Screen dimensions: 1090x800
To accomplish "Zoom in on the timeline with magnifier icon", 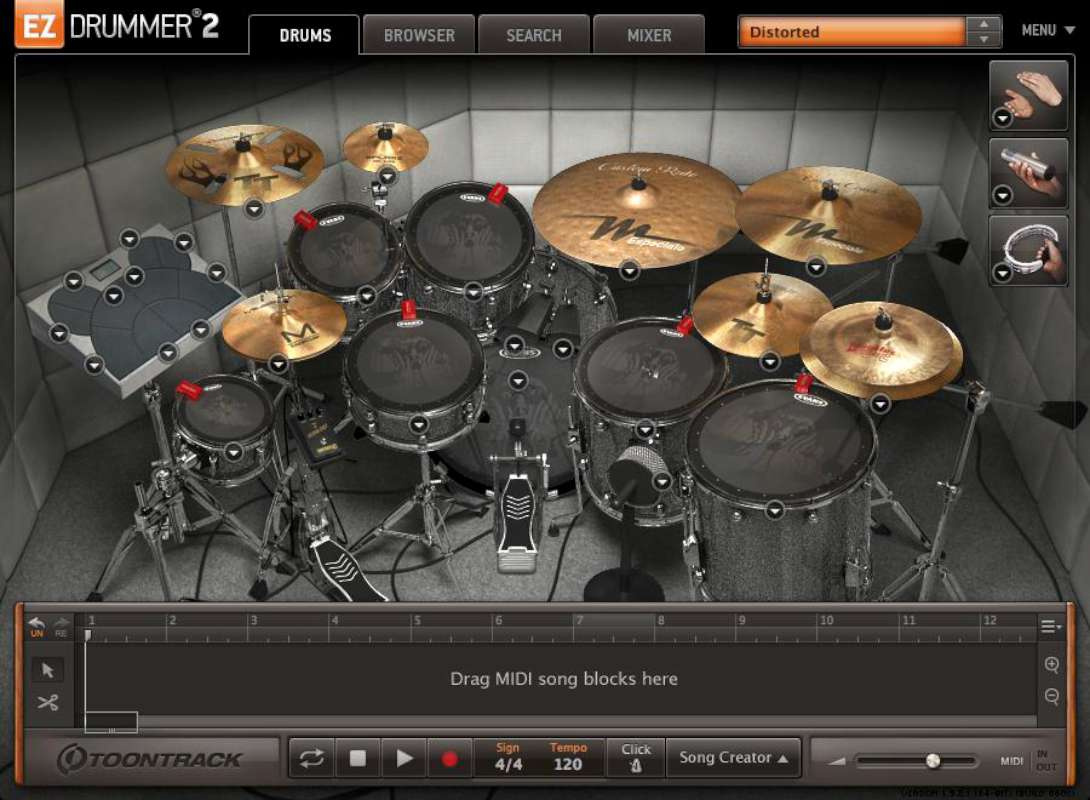I will [x=1051, y=662].
